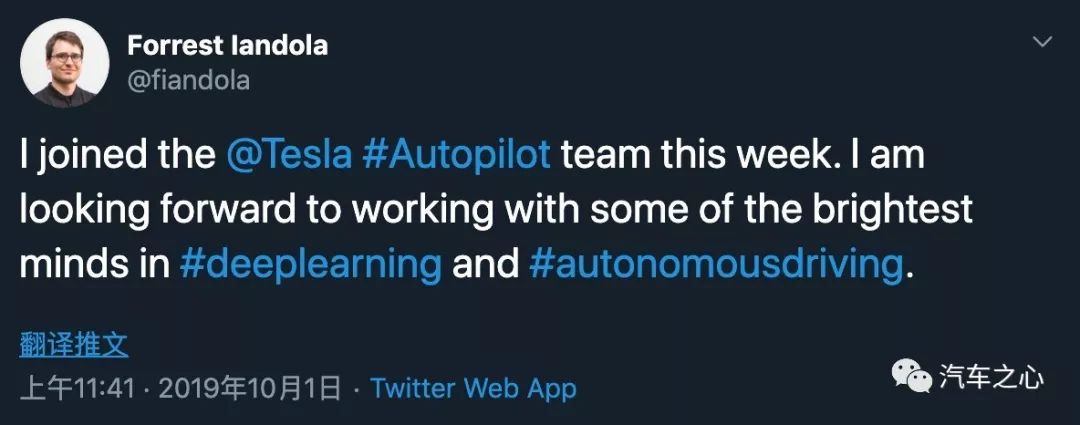Click Forrest Iandola's profile photo

[65, 64]
